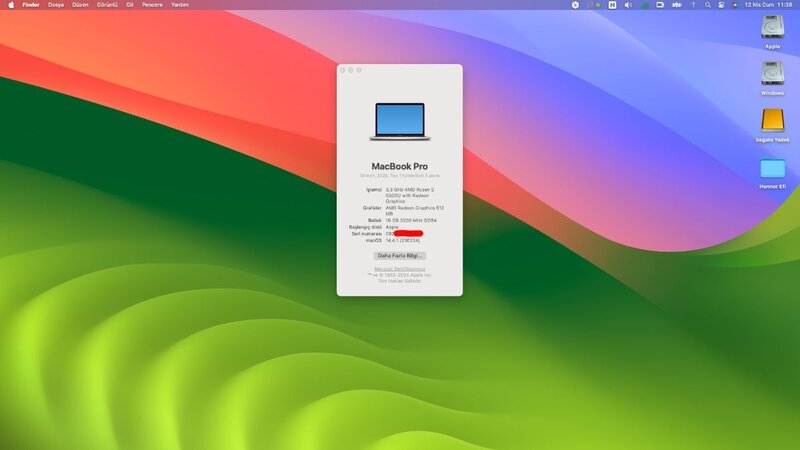
Task: Open the Git menu
Action: tap(130, 5)
